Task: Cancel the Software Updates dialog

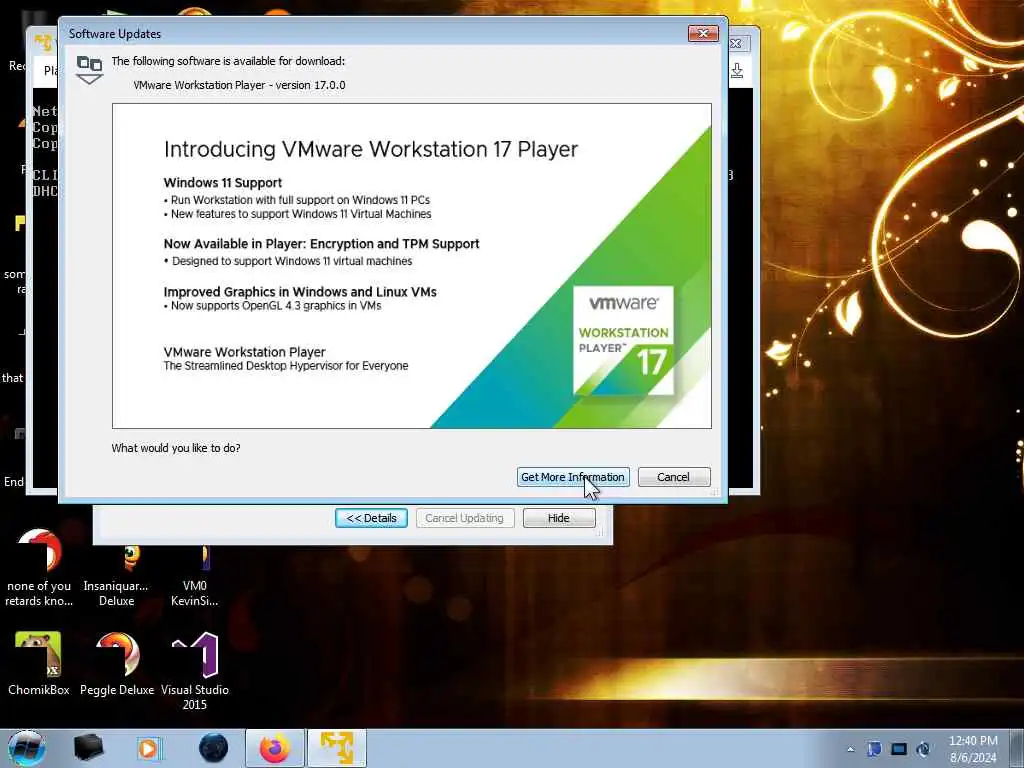Action: 673,477
